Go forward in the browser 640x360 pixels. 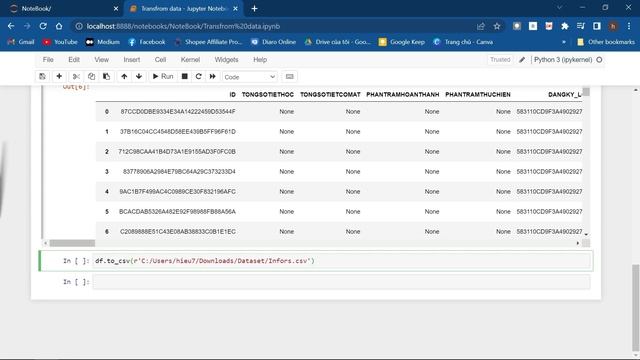coord(27,26)
